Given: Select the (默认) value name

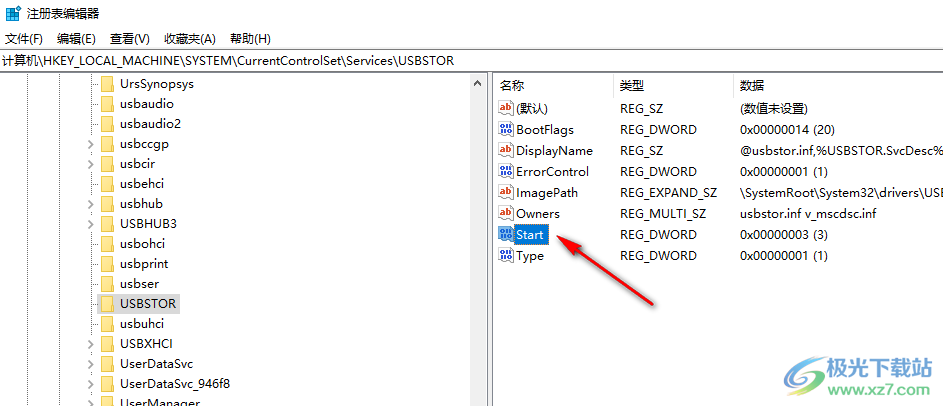Looking at the screenshot, I should (x=532, y=108).
